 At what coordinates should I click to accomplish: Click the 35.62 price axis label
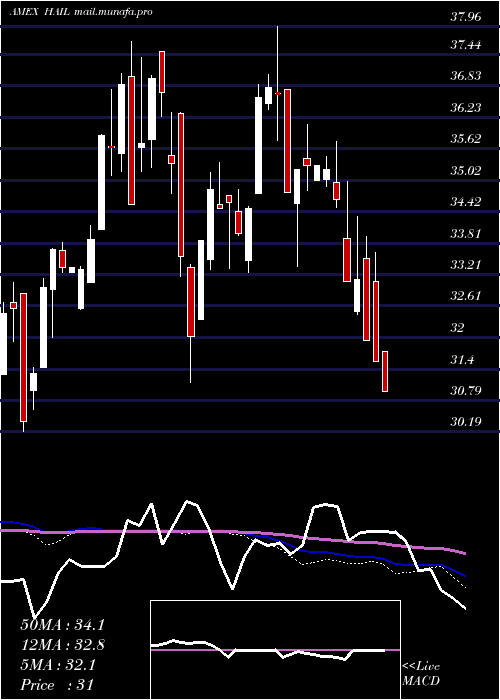point(465,138)
